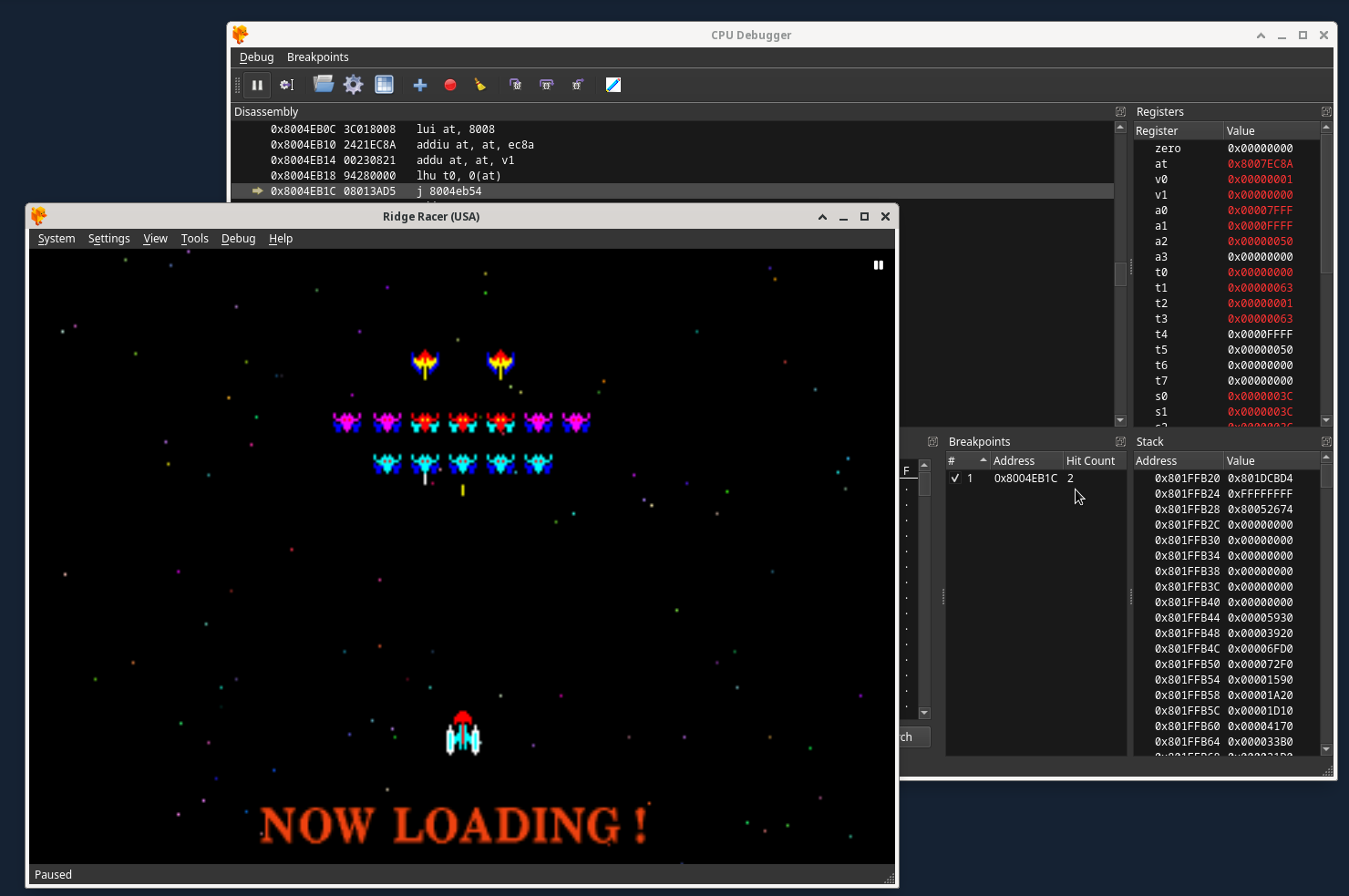Select the t1 register value in Registers panel
Viewport: 1349px width, 896px height.
1260,288
